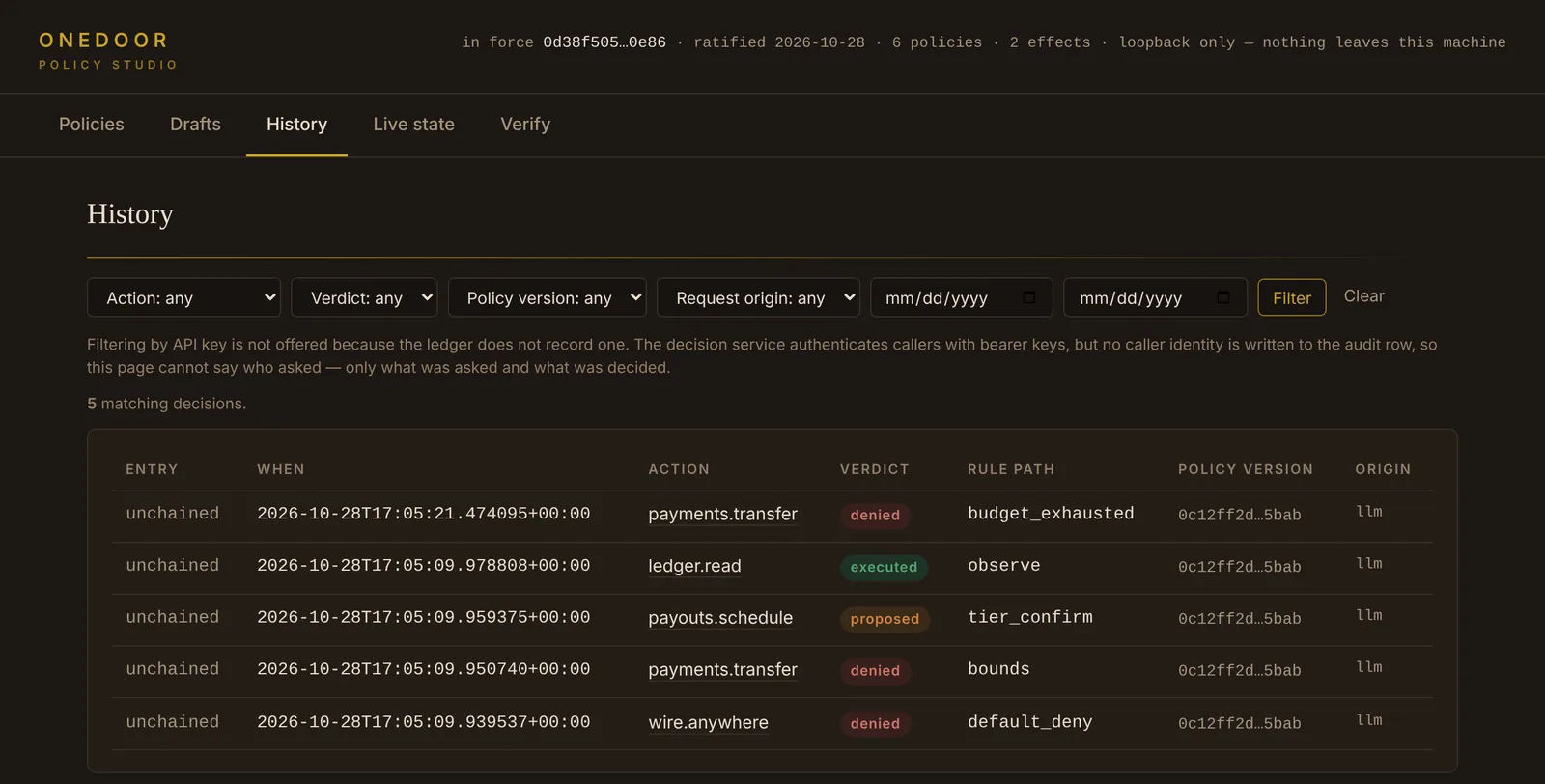The height and width of the screenshot is (784, 1545).
Task: Select the observe rule path cell
Action: (1004, 566)
